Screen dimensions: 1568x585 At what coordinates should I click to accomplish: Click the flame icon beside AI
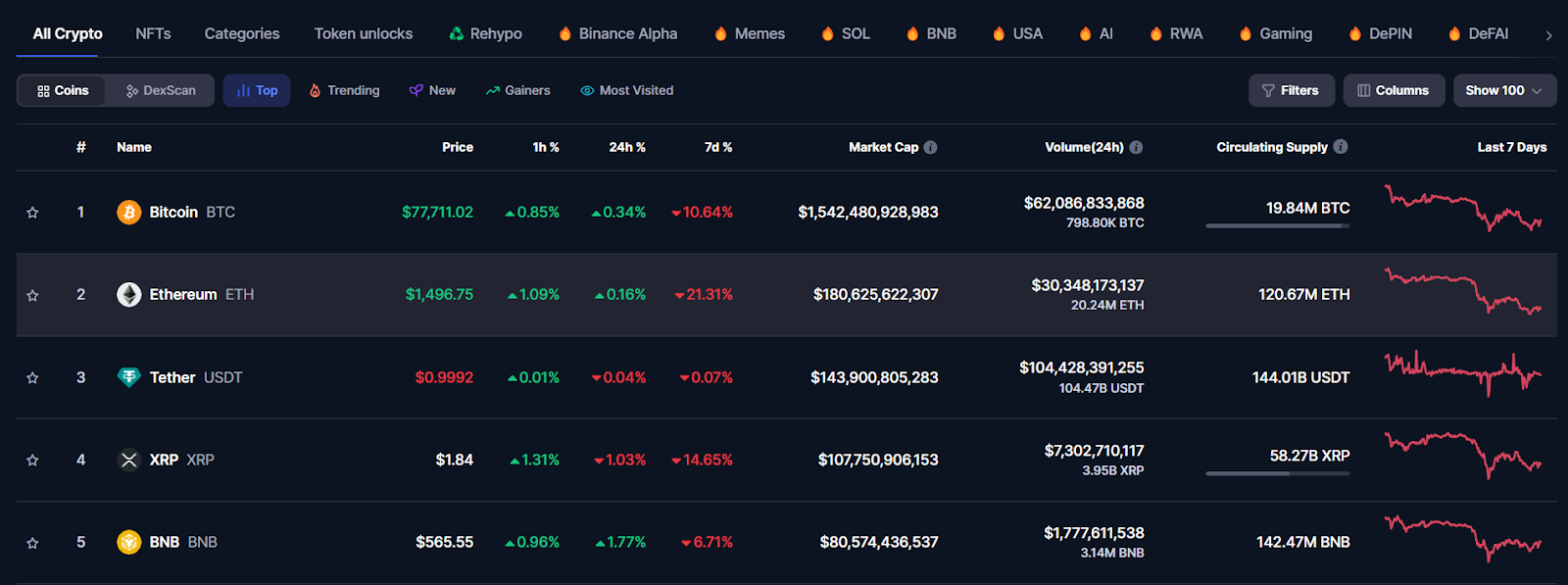pyautogui.click(x=1085, y=33)
